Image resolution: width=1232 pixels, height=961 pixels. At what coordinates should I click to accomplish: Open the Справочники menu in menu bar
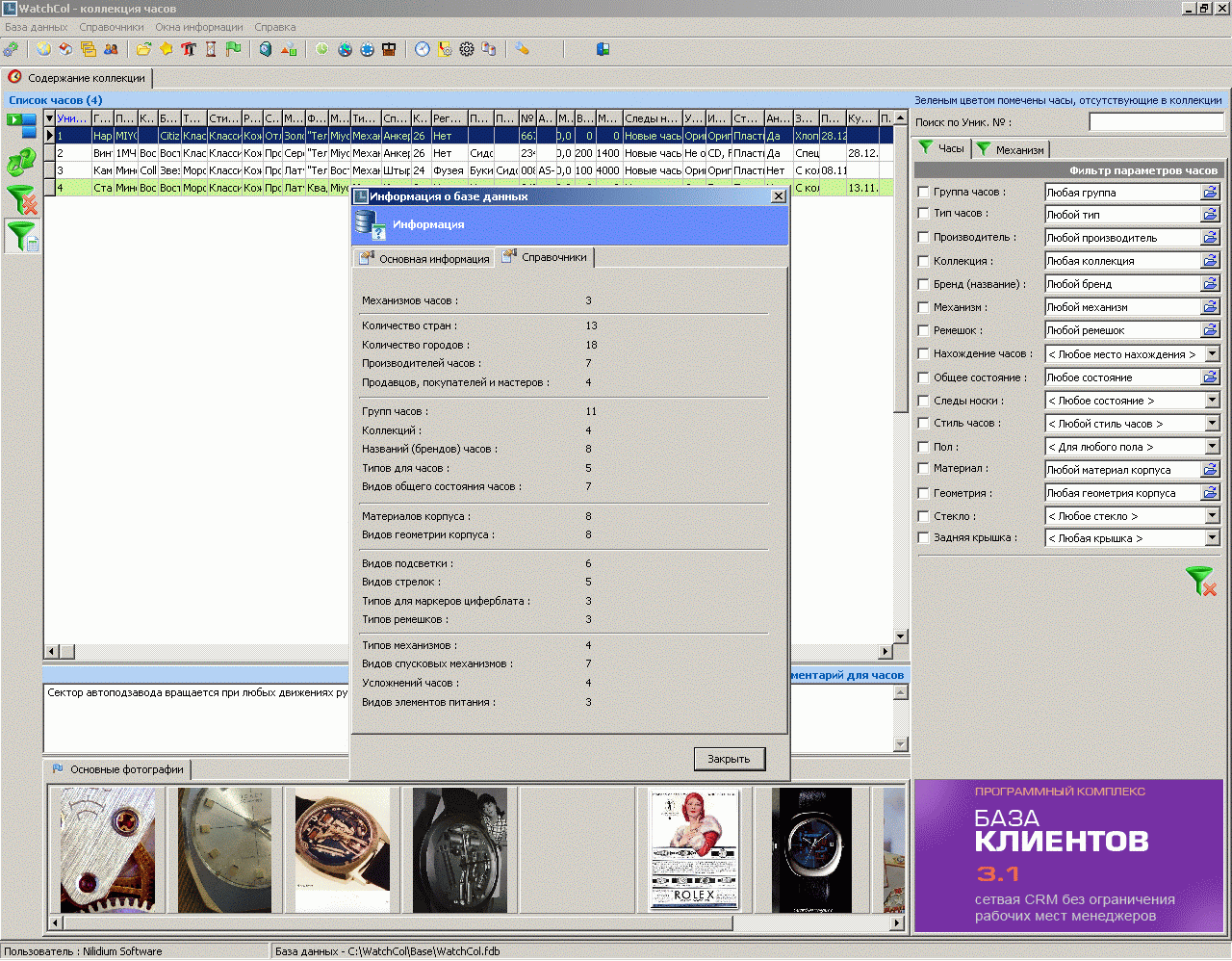coord(112,27)
